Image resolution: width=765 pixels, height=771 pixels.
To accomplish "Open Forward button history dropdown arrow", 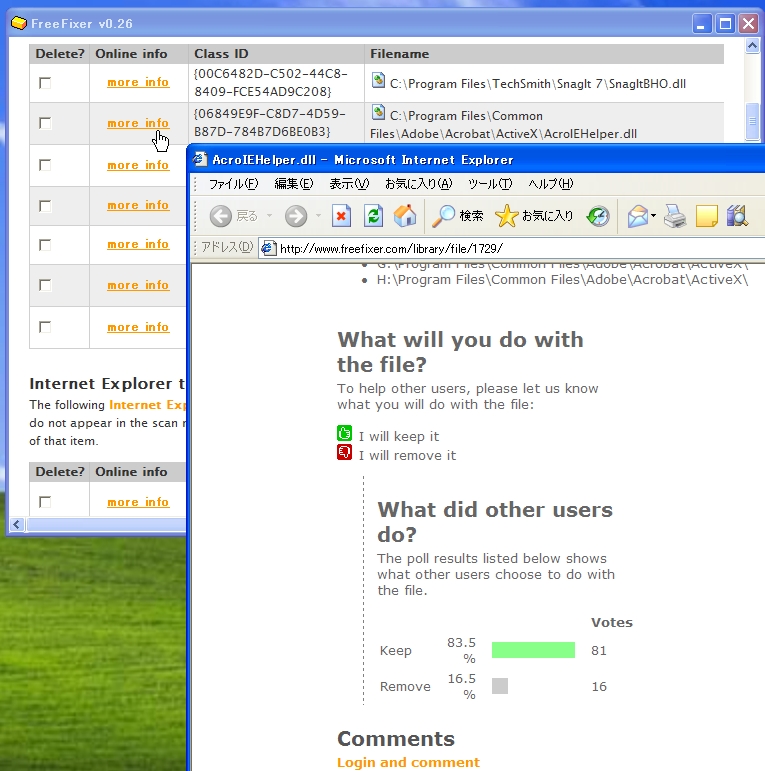I will (x=319, y=216).
